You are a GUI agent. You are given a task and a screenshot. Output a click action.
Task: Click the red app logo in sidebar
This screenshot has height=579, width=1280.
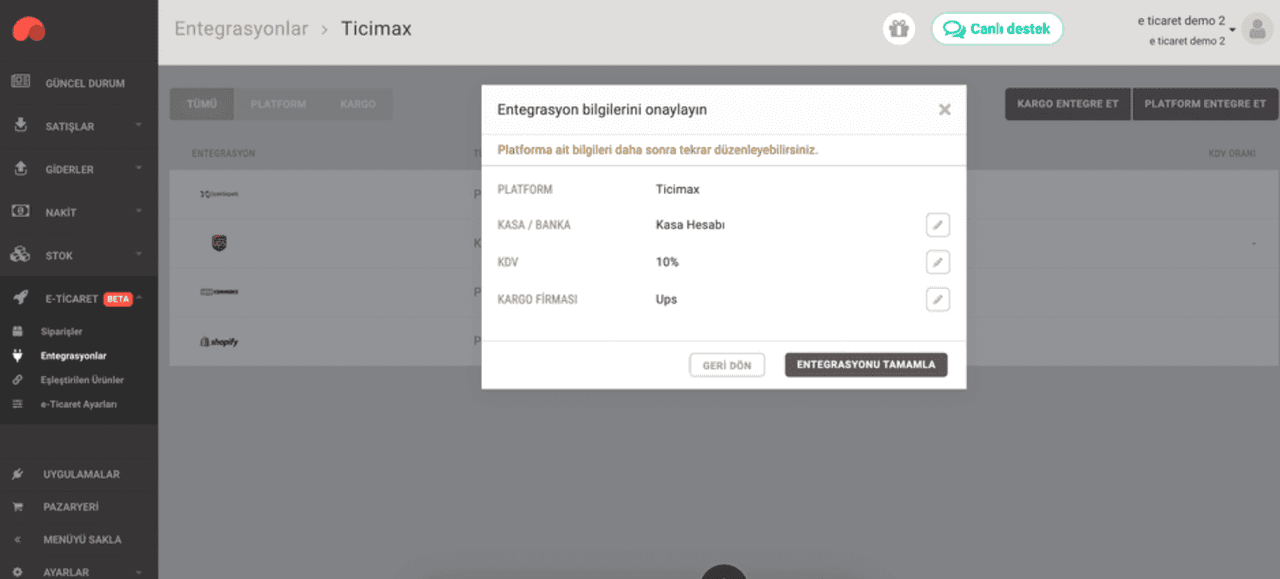(29, 31)
